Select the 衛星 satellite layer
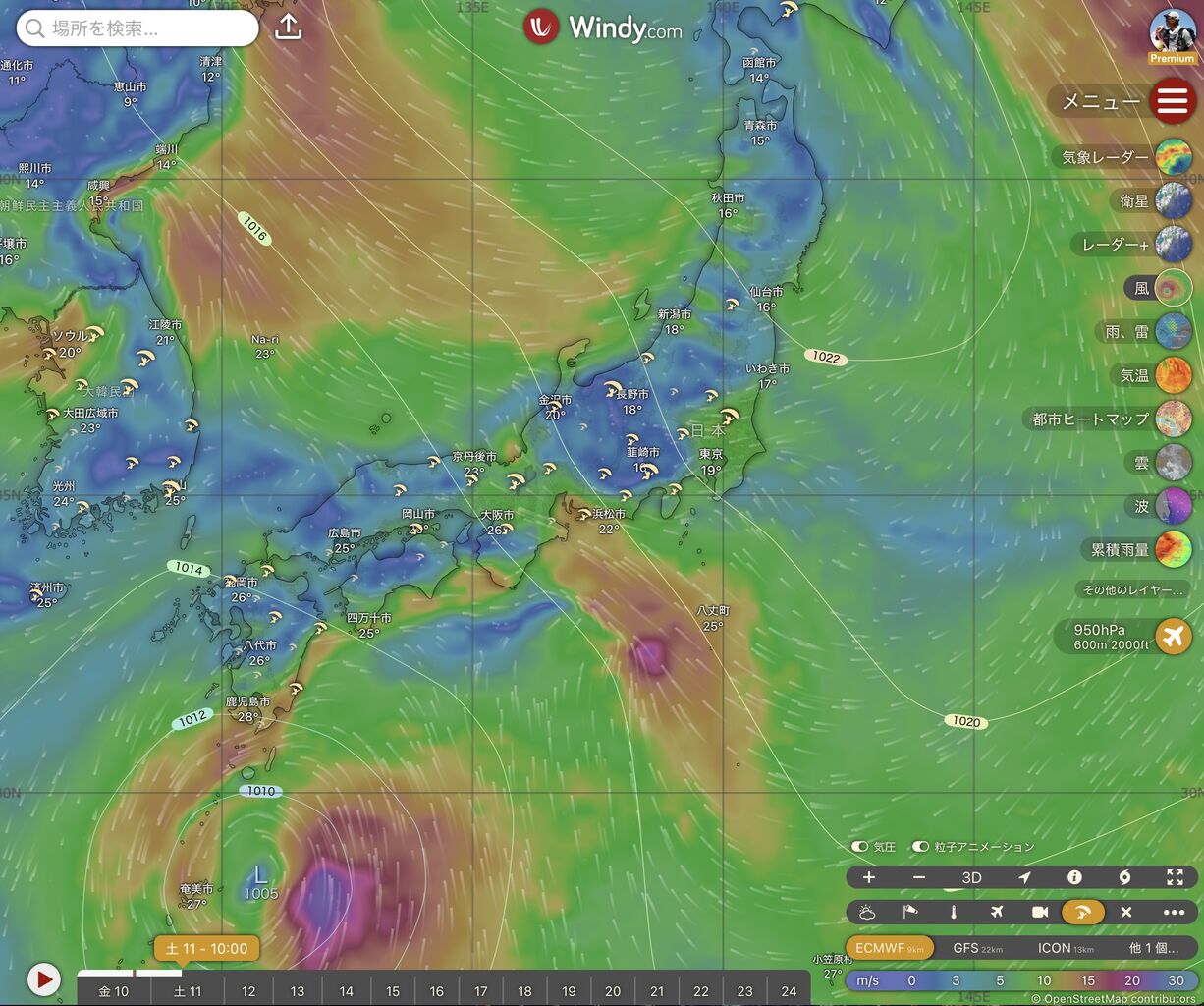Viewport: 1204px width, 1006px height. [1175, 200]
